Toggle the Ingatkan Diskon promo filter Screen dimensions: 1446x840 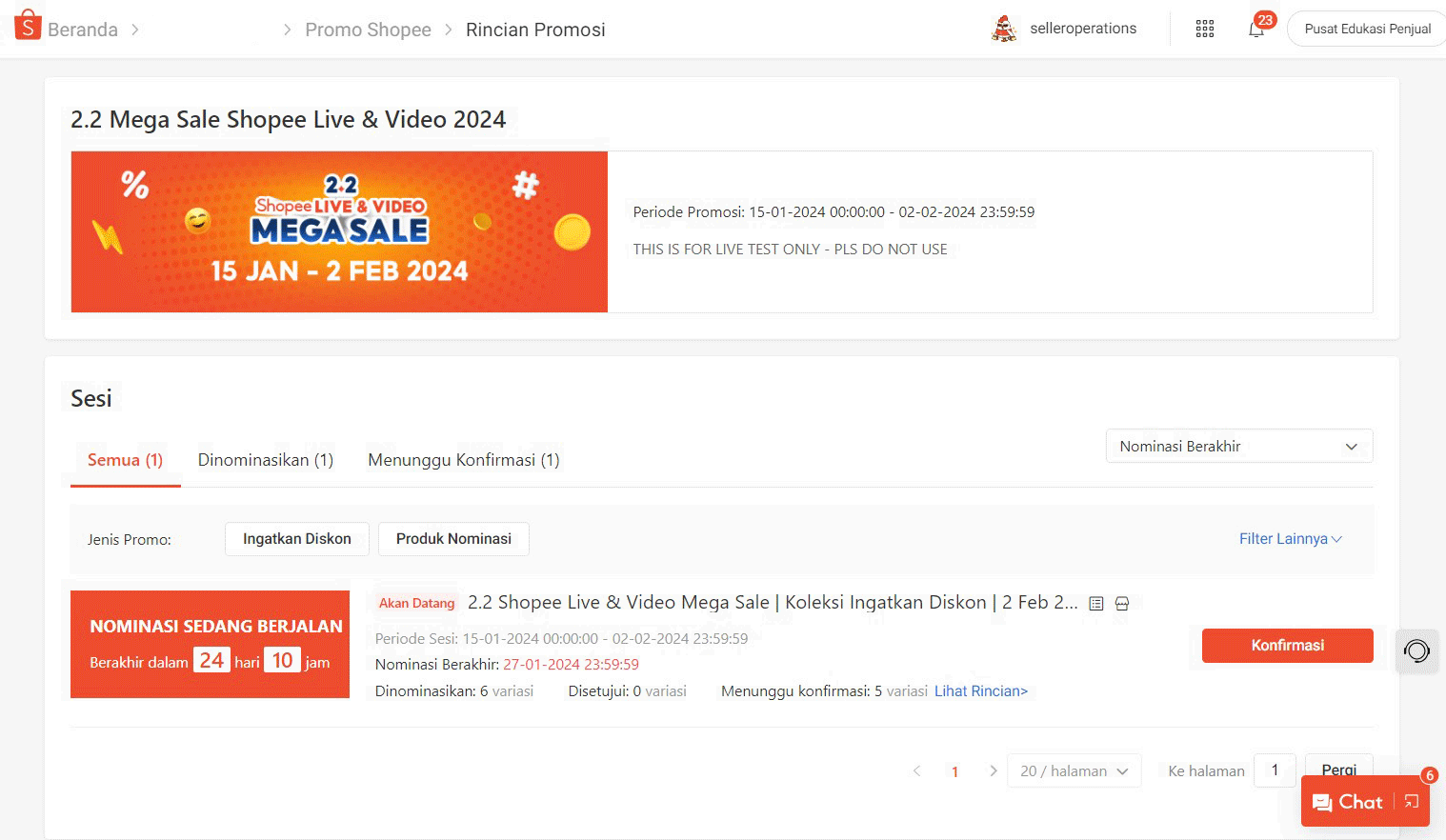pyautogui.click(x=297, y=539)
